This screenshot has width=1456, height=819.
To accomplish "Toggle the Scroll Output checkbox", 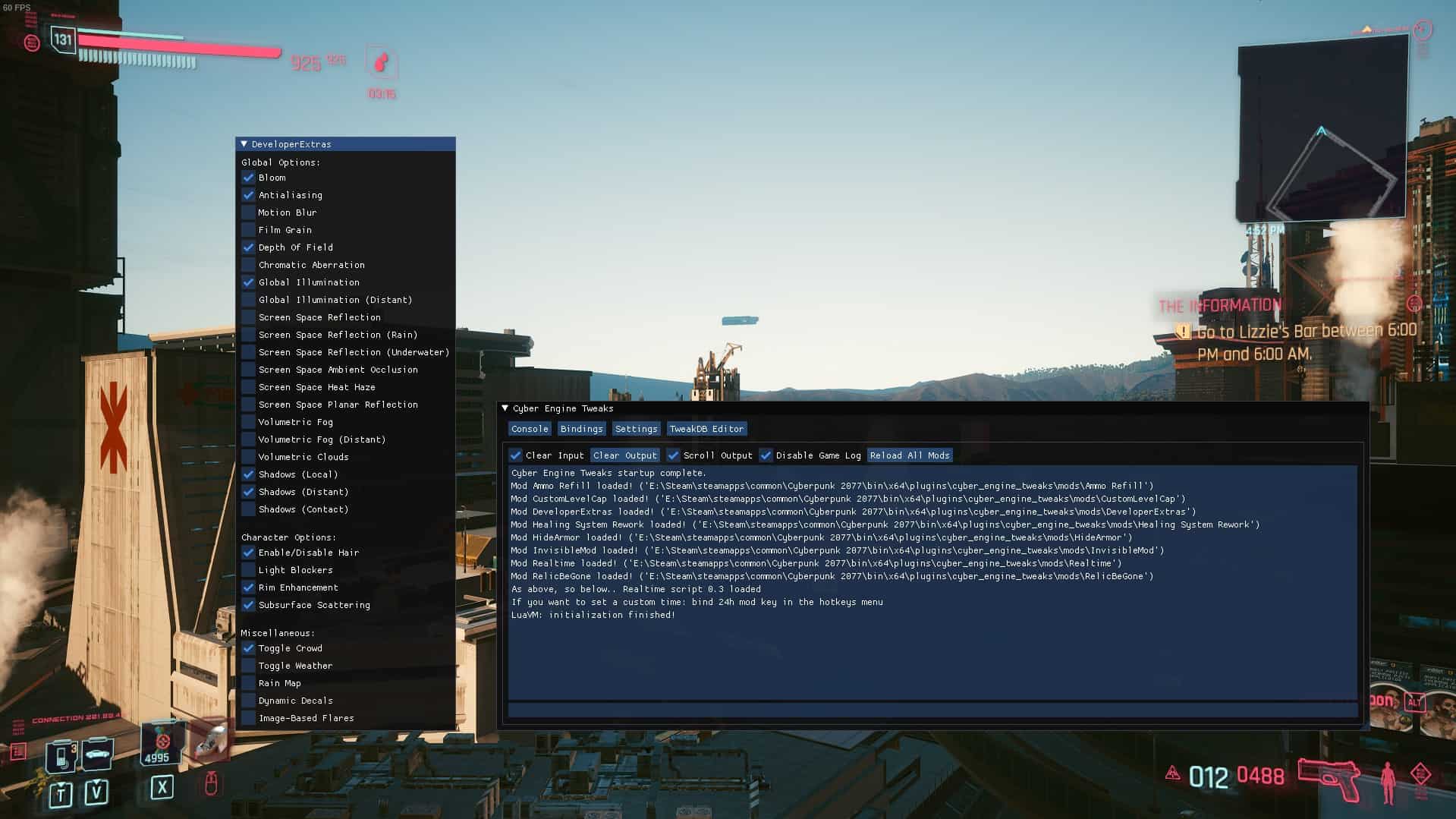I will click(x=673, y=455).
